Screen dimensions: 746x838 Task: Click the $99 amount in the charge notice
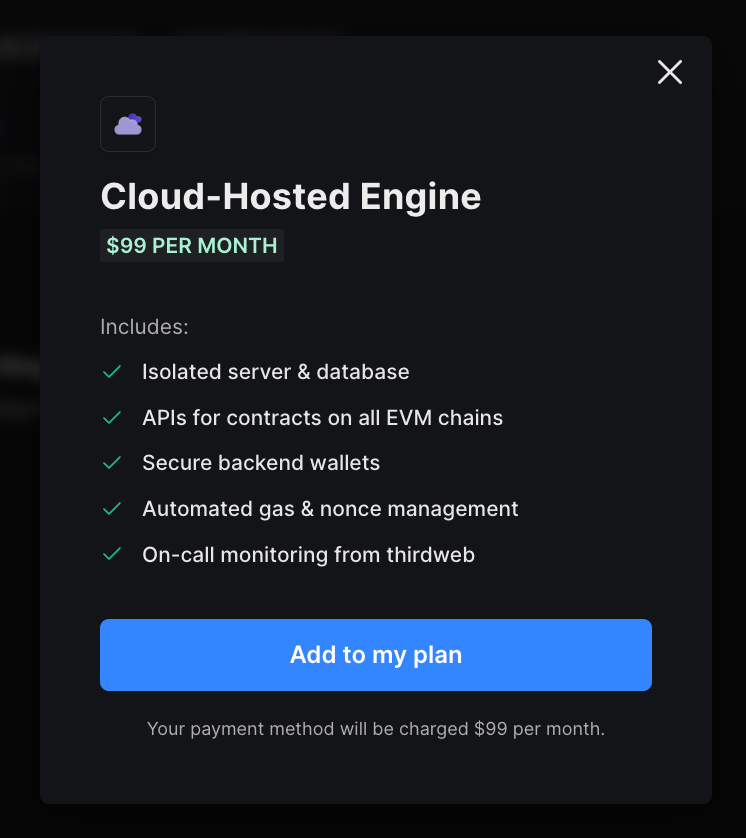pos(491,729)
